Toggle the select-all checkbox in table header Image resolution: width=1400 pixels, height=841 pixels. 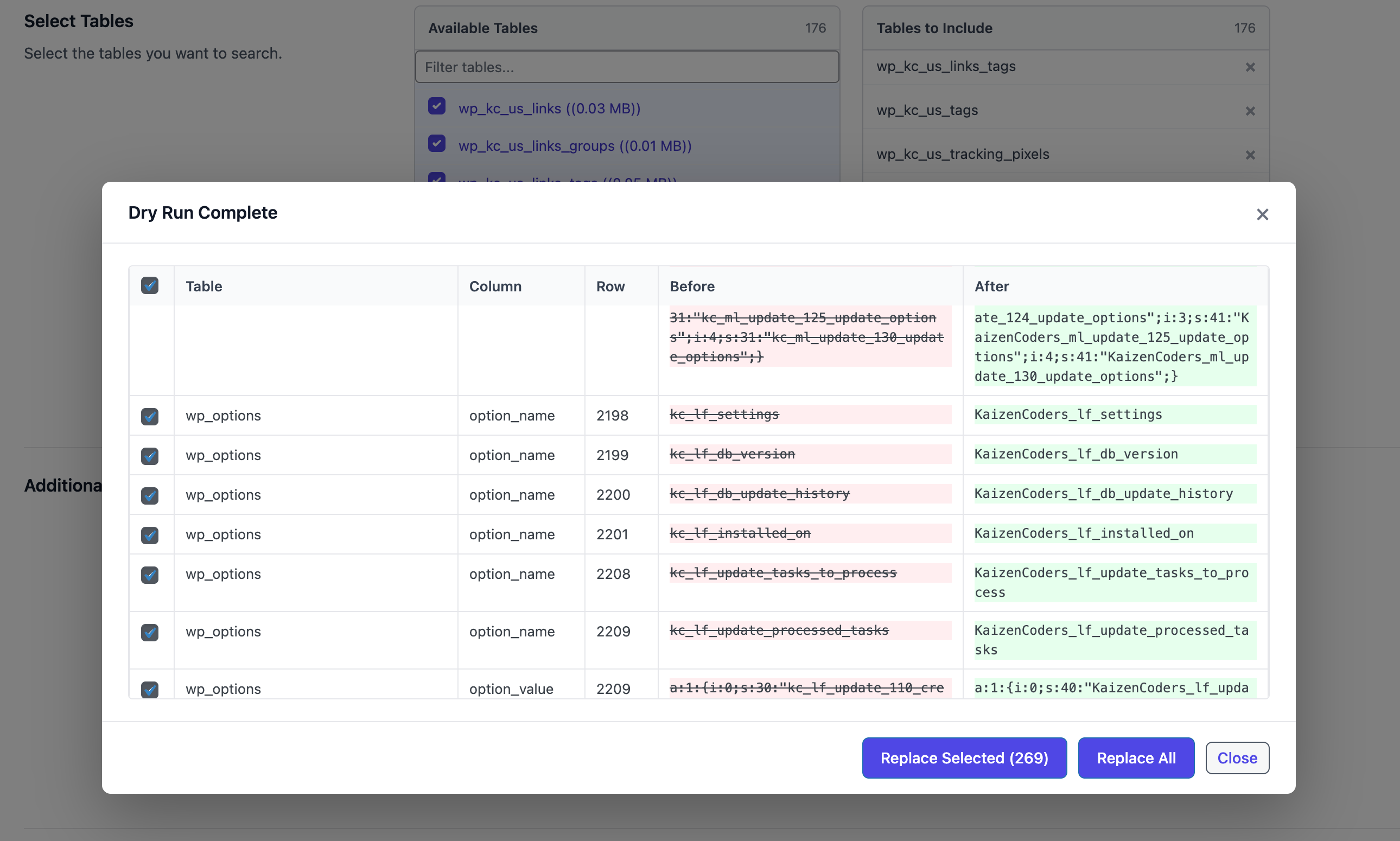click(150, 285)
